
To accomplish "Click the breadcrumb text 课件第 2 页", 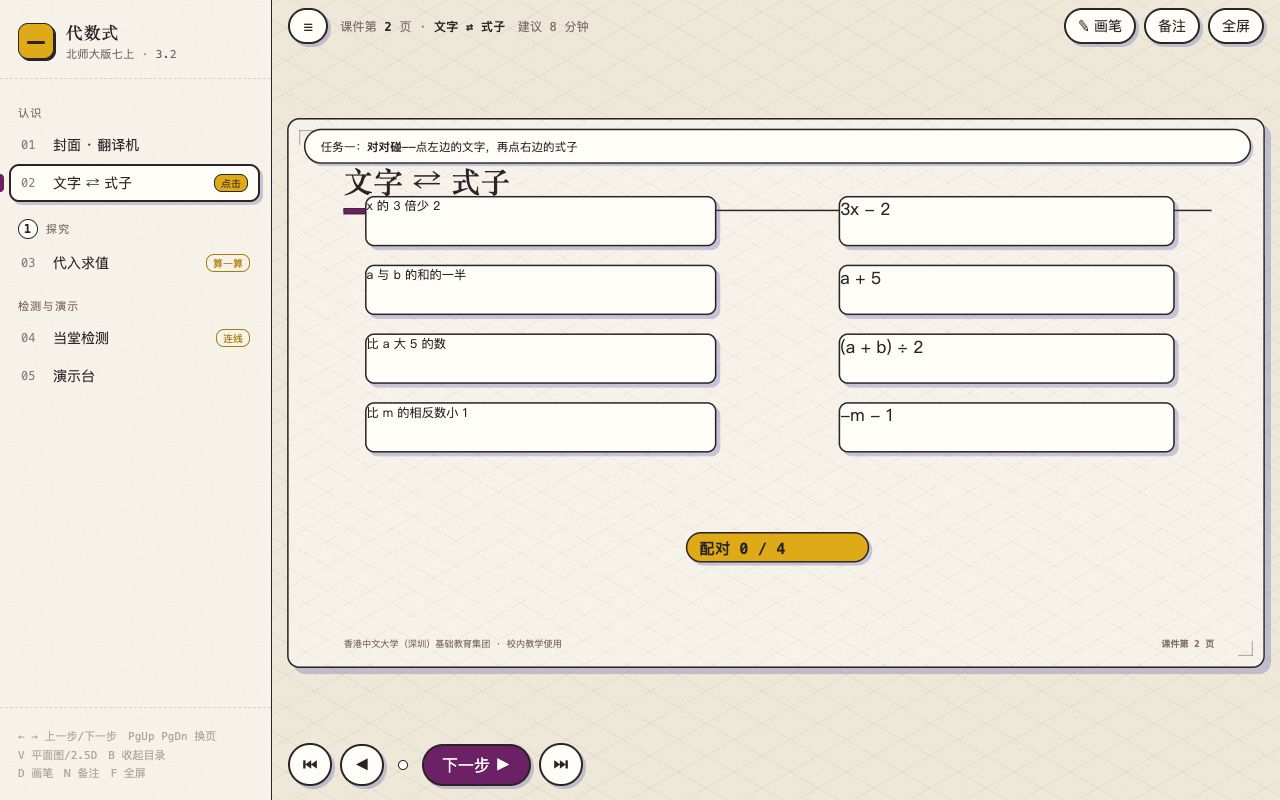I will pyautogui.click(x=376, y=27).
